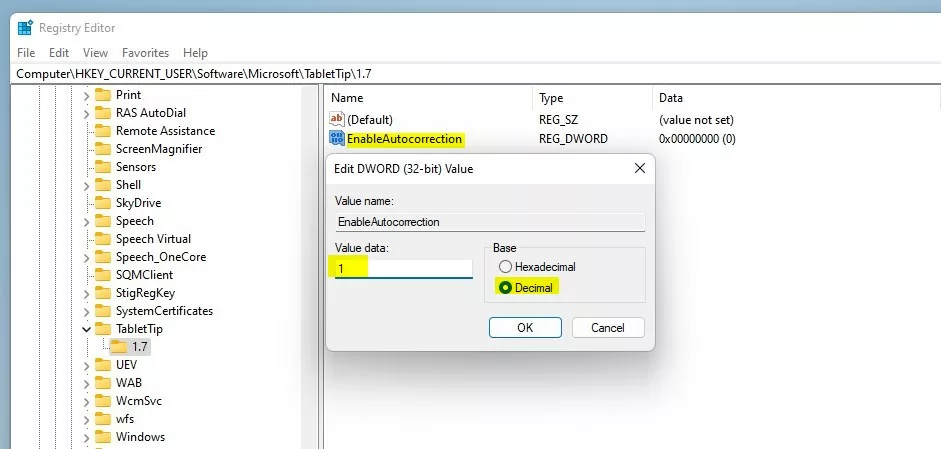Expand the Print key
Screen dimensions: 941x449
(86, 95)
